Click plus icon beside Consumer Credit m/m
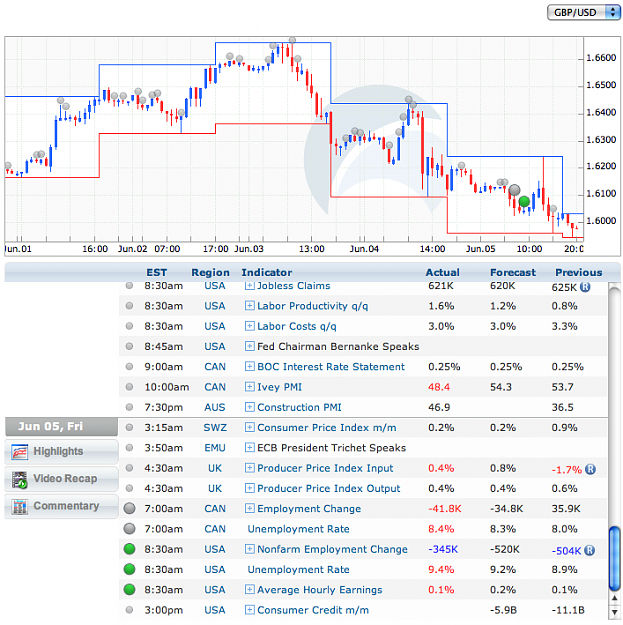The image size is (623, 625). (x=250, y=610)
